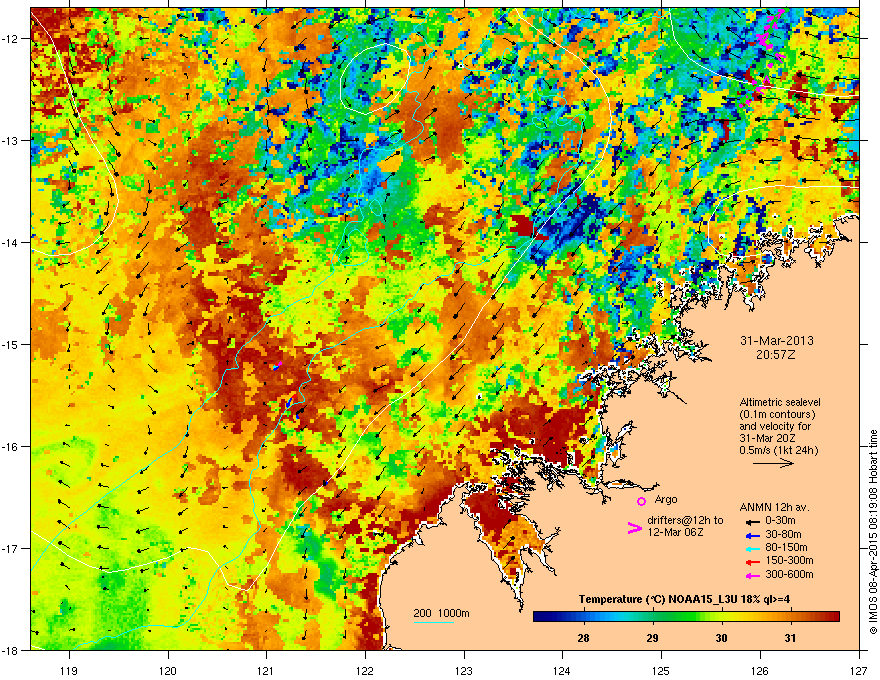Click latitude label -16 on the axis
The width and height of the screenshot is (880, 680).
(10, 447)
